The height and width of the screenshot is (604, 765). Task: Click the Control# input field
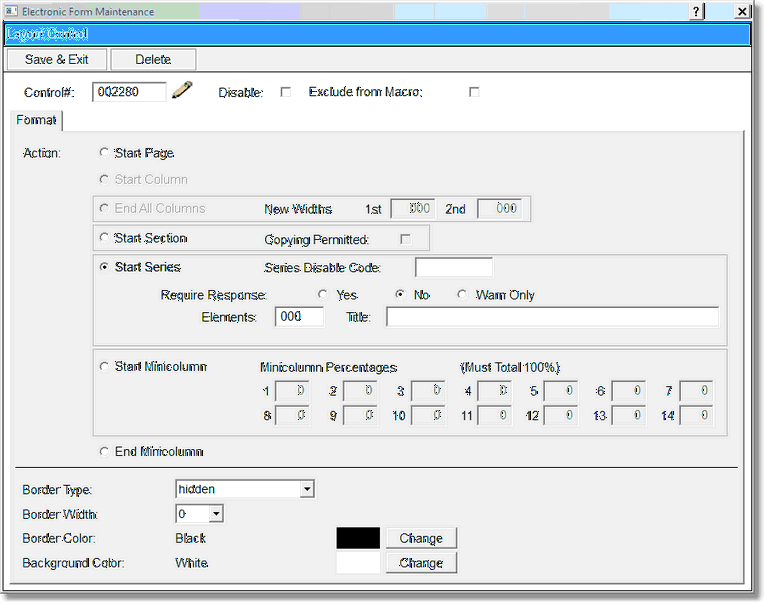pos(129,92)
